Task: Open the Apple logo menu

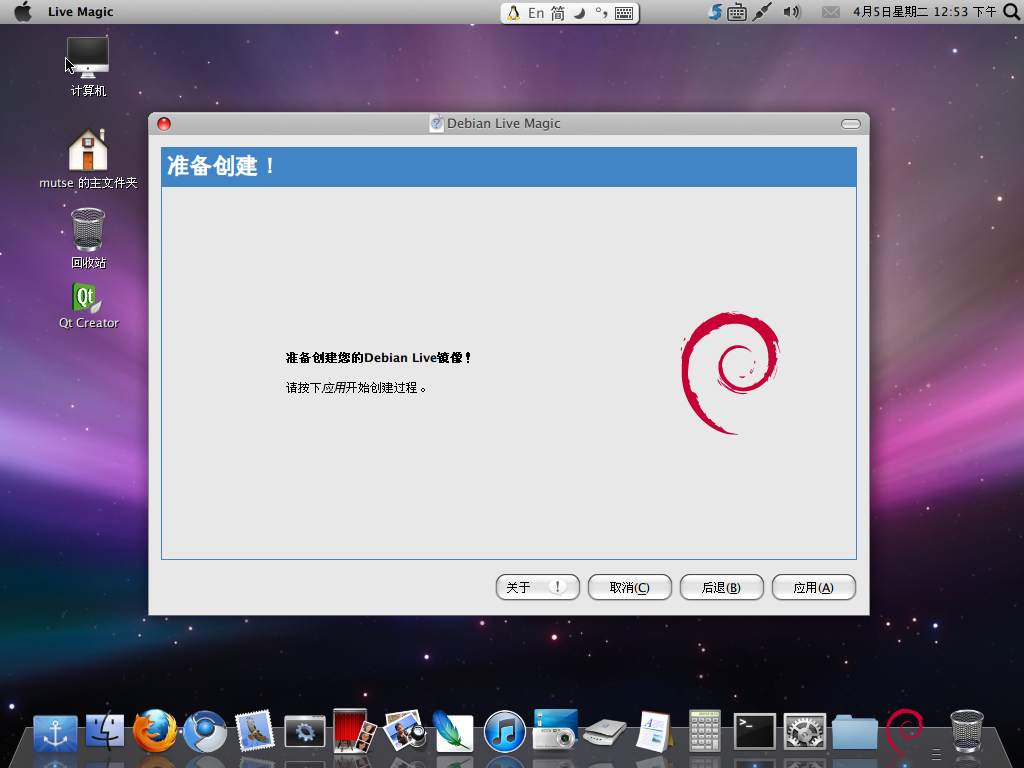Action: click(23, 12)
